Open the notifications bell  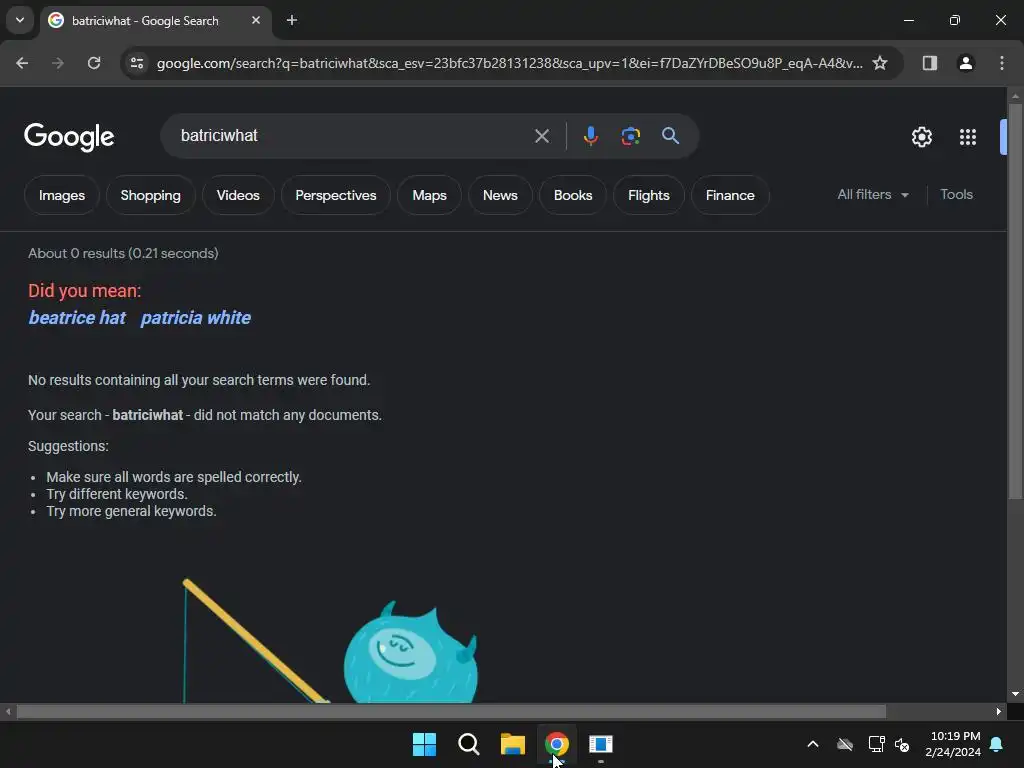pyautogui.click(x=996, y=744)
